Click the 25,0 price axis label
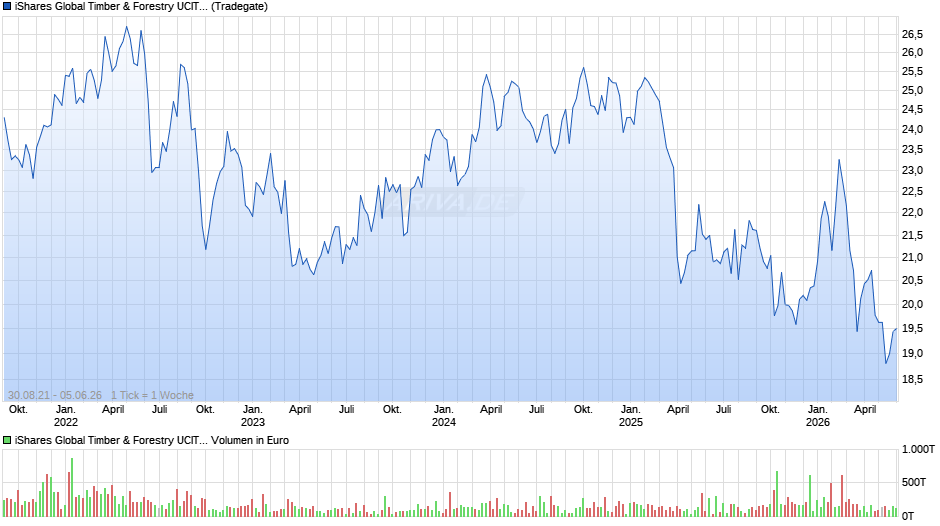Image resolution: width=940 pixels, height=526 pixels. 912,91
